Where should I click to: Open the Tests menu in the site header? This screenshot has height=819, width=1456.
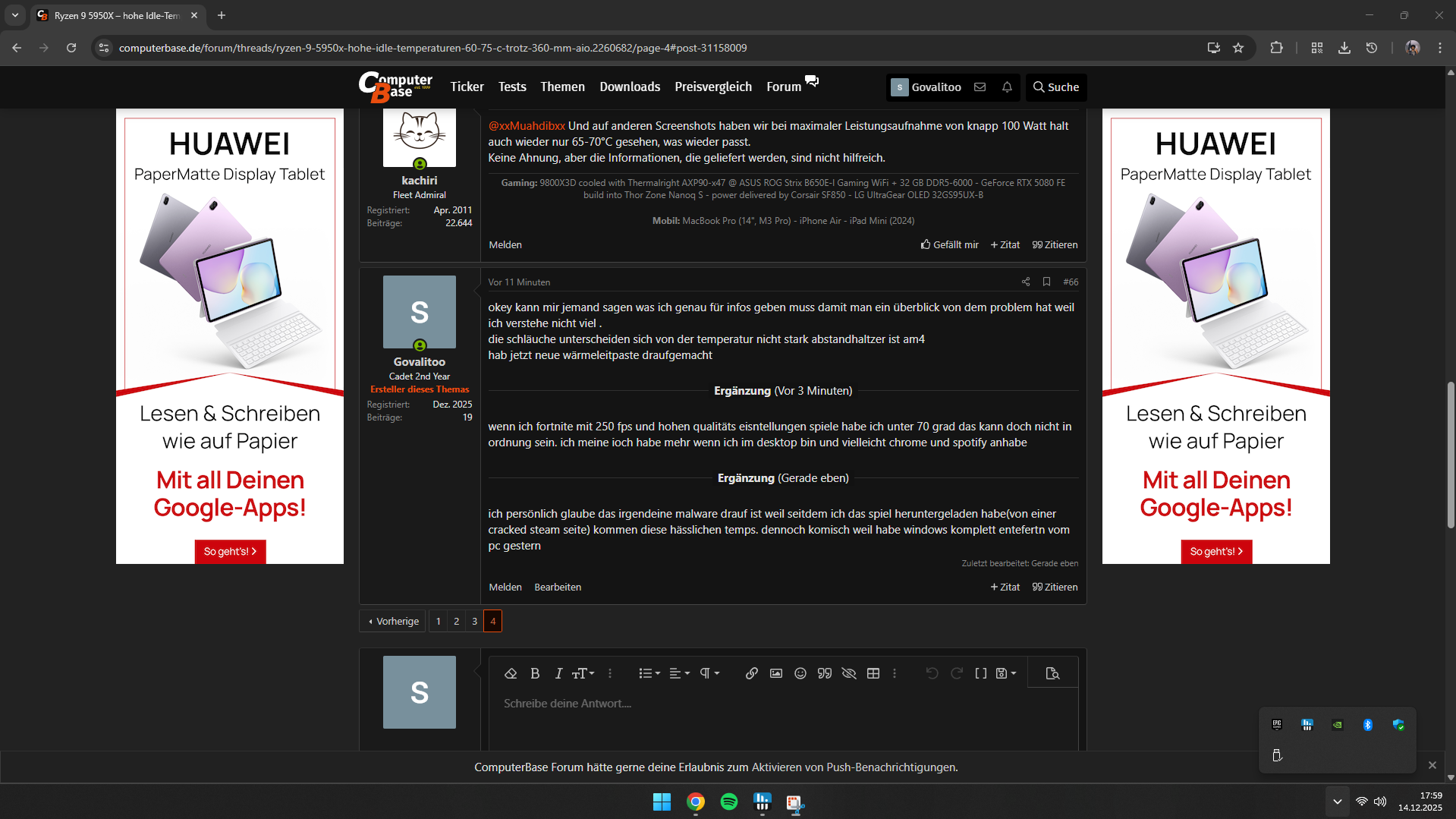(x=512, y=87)
